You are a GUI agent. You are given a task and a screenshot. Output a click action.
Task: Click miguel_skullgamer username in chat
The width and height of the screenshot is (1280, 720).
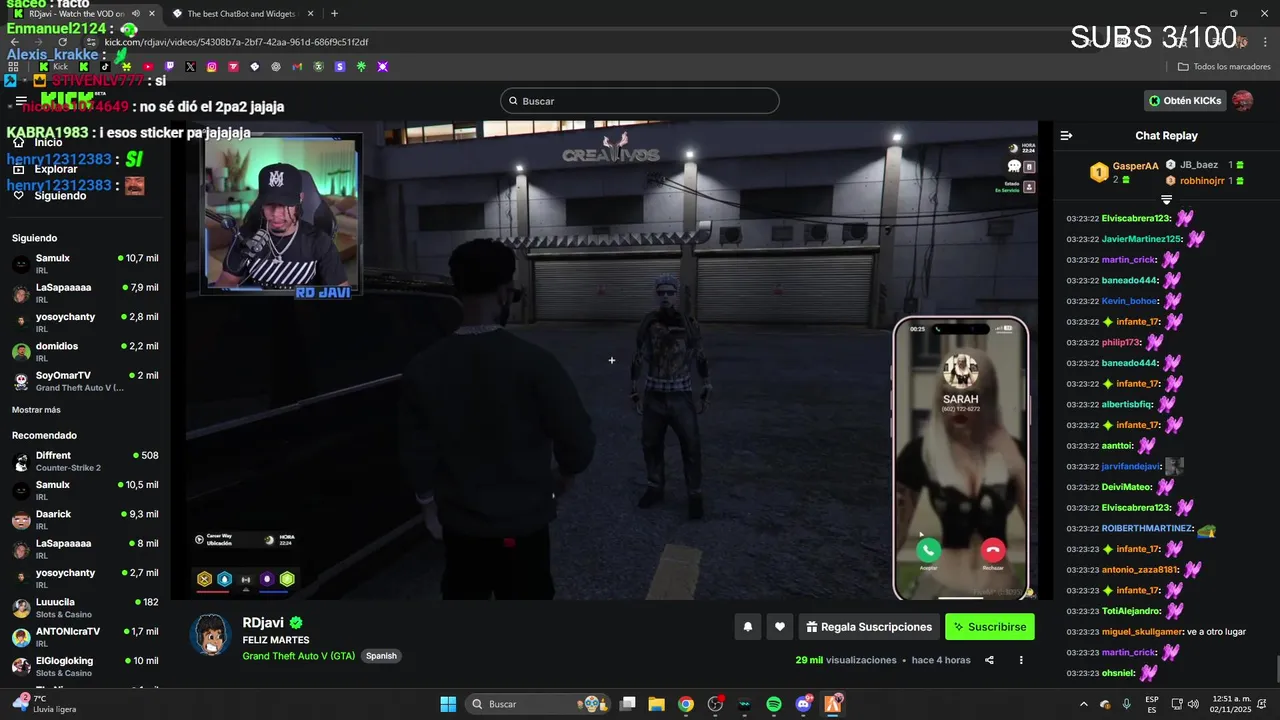pos(1142,632)
